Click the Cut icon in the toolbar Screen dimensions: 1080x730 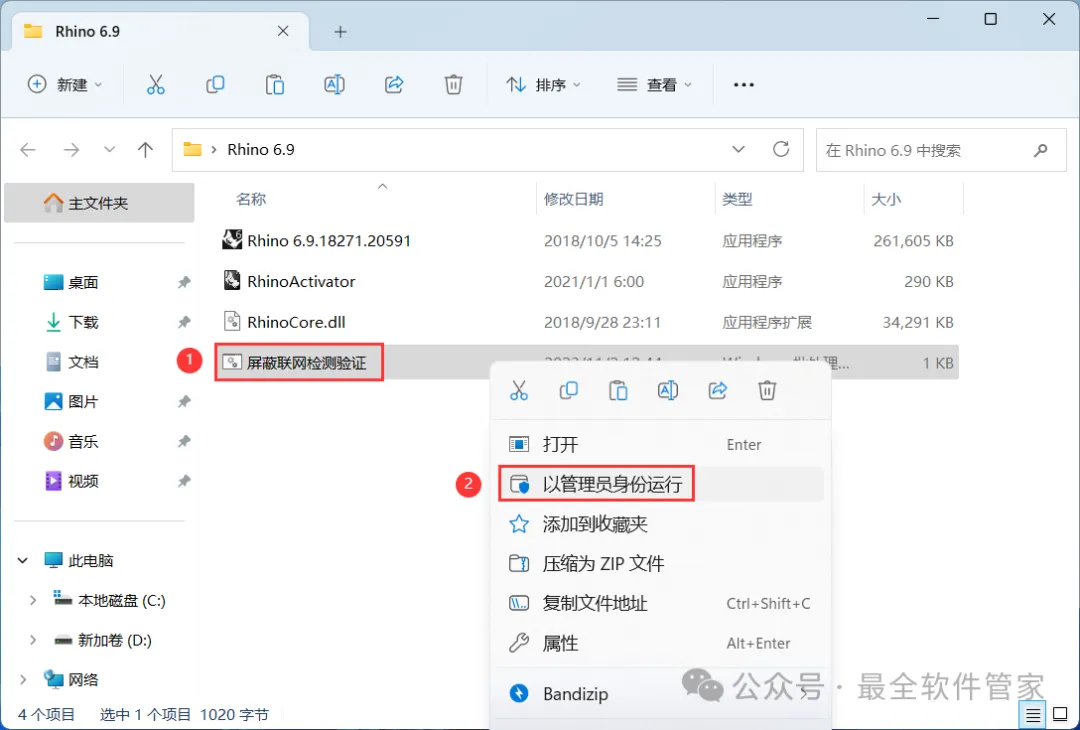(156, 85)
